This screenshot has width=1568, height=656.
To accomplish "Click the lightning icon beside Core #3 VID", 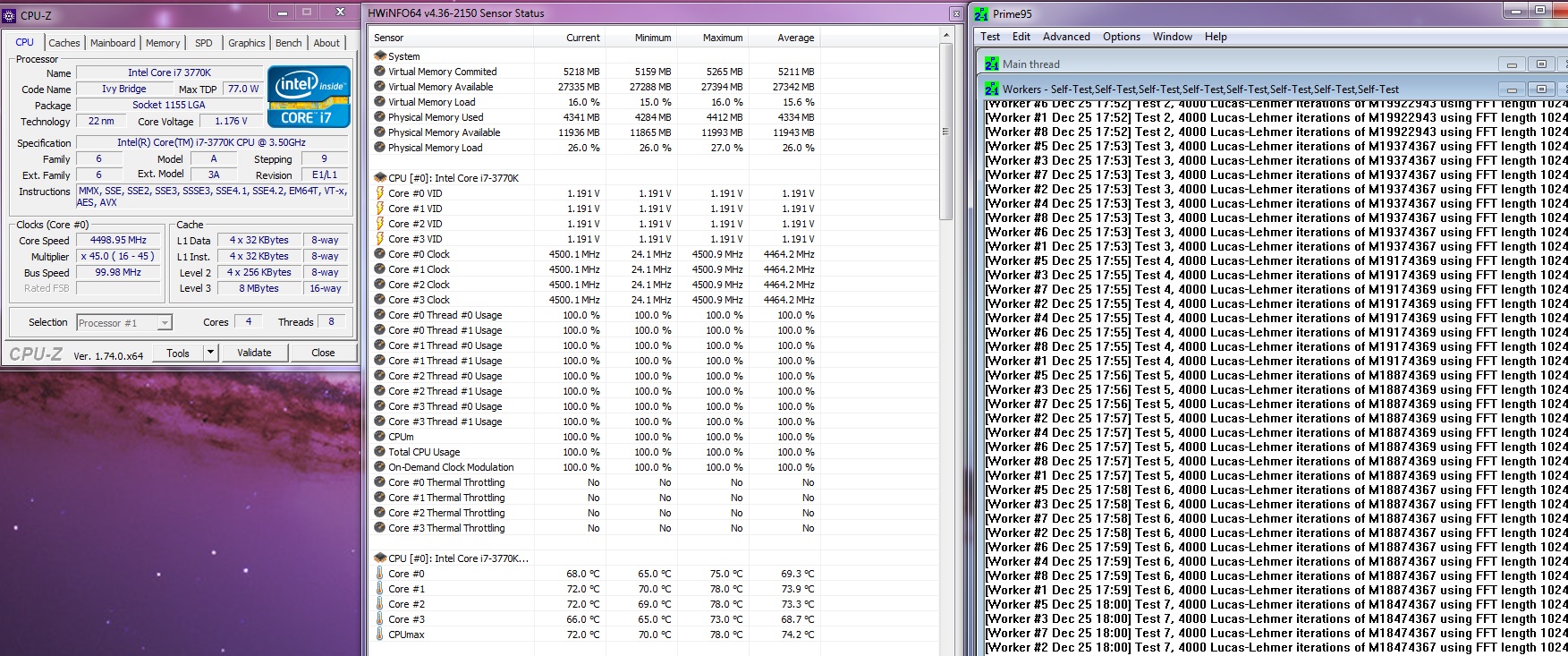I will pos(380,238).
